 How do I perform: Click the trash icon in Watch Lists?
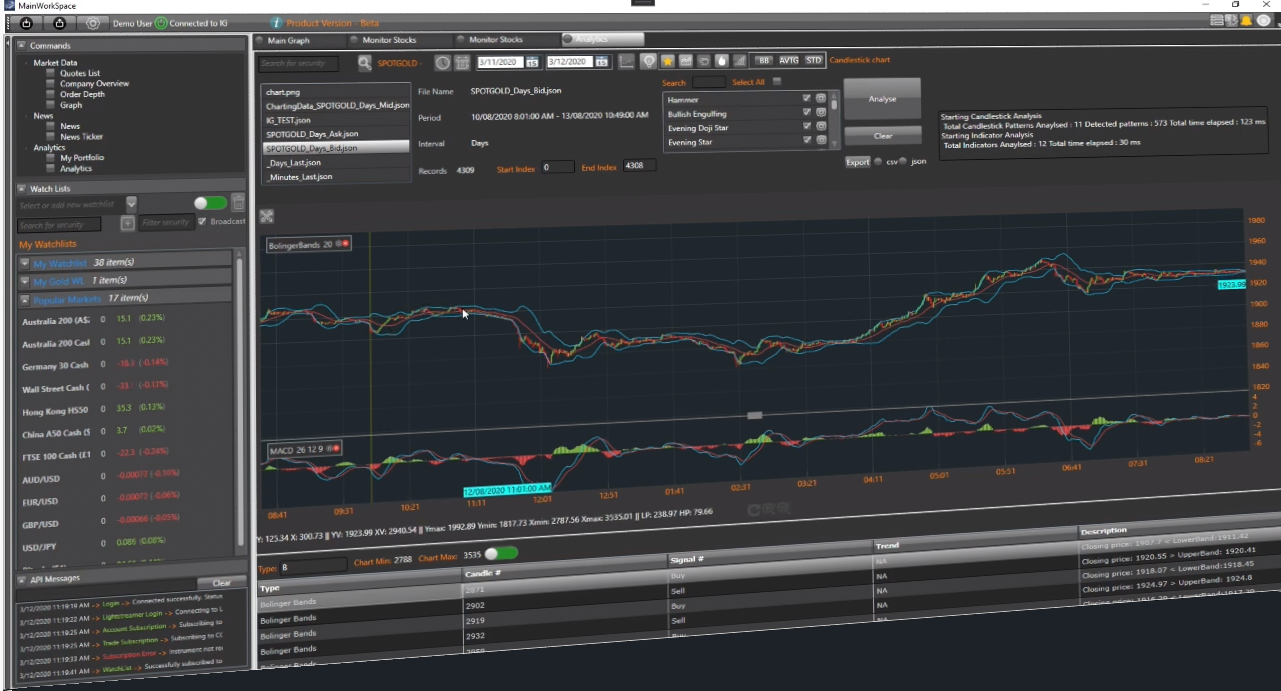[238, 203]
